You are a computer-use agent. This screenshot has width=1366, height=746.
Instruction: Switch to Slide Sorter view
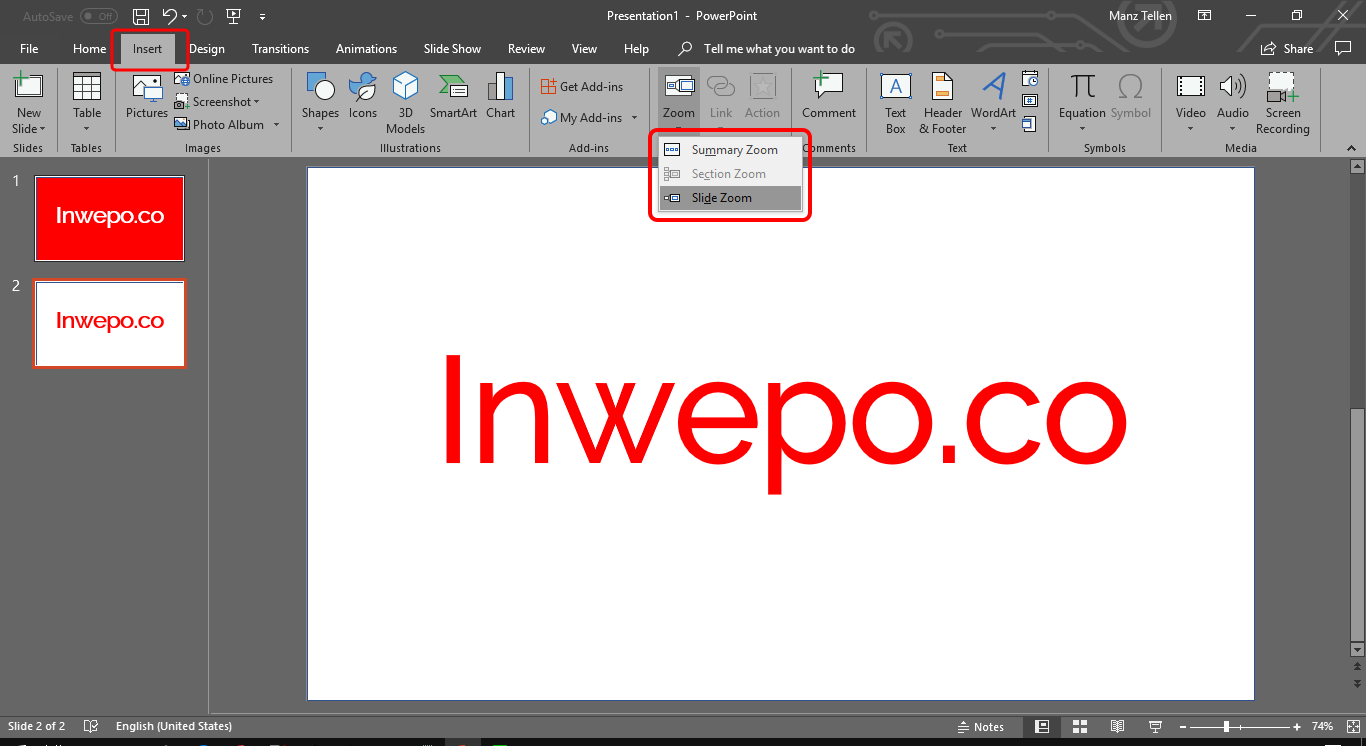click(1080, 727)
